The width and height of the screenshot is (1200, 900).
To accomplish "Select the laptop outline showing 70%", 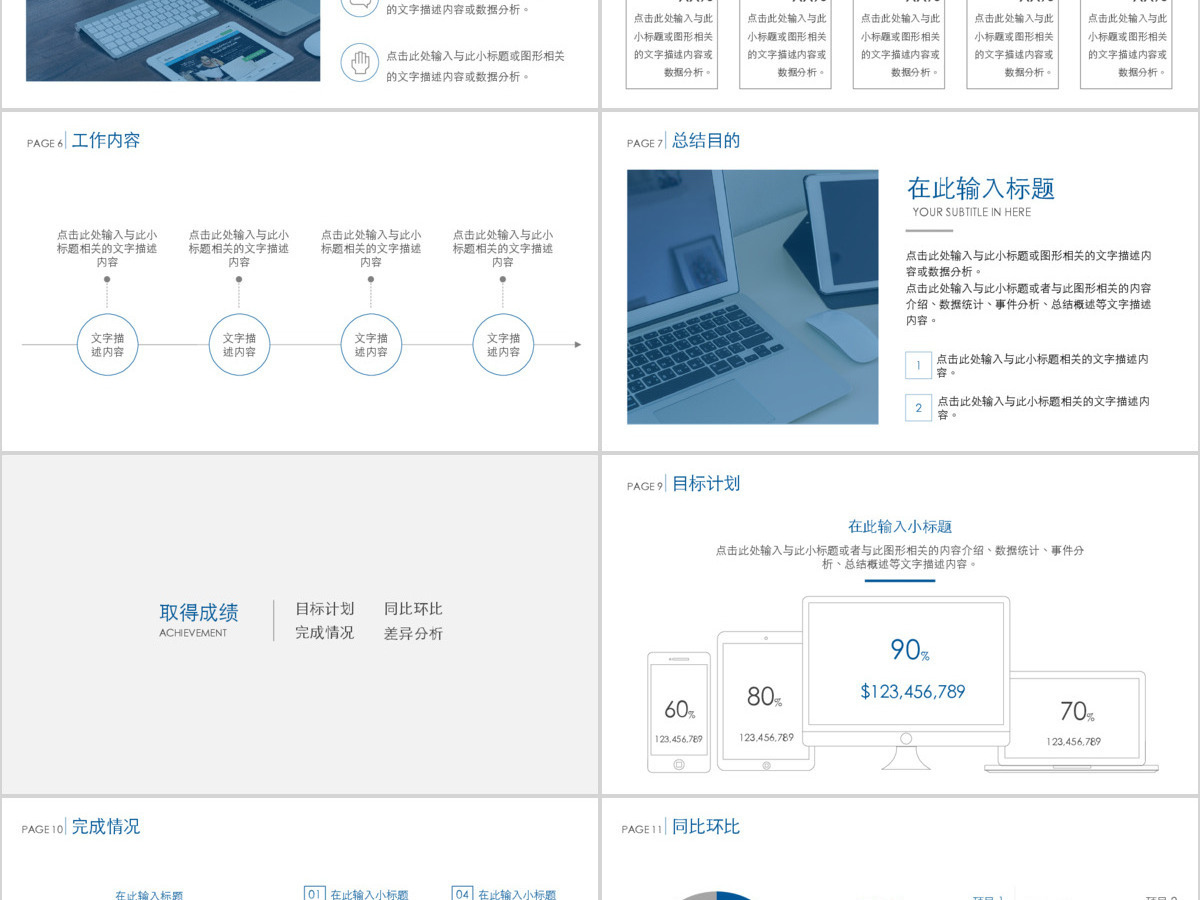I will 1072,721.
